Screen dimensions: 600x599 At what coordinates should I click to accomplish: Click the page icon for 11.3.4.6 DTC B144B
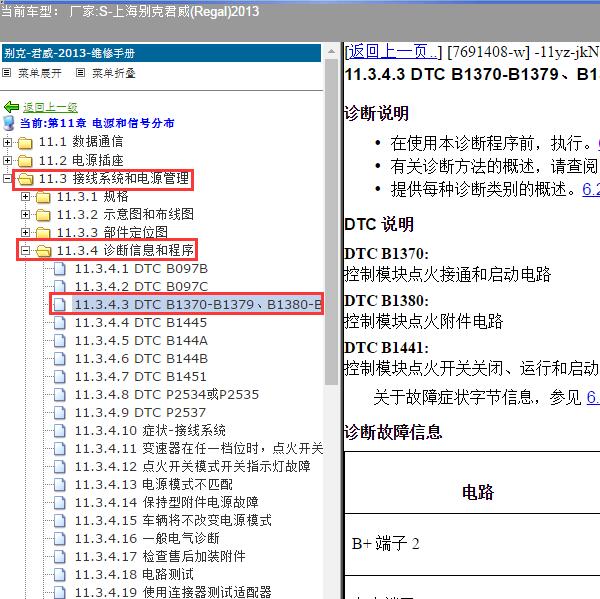tap(60, 359)
